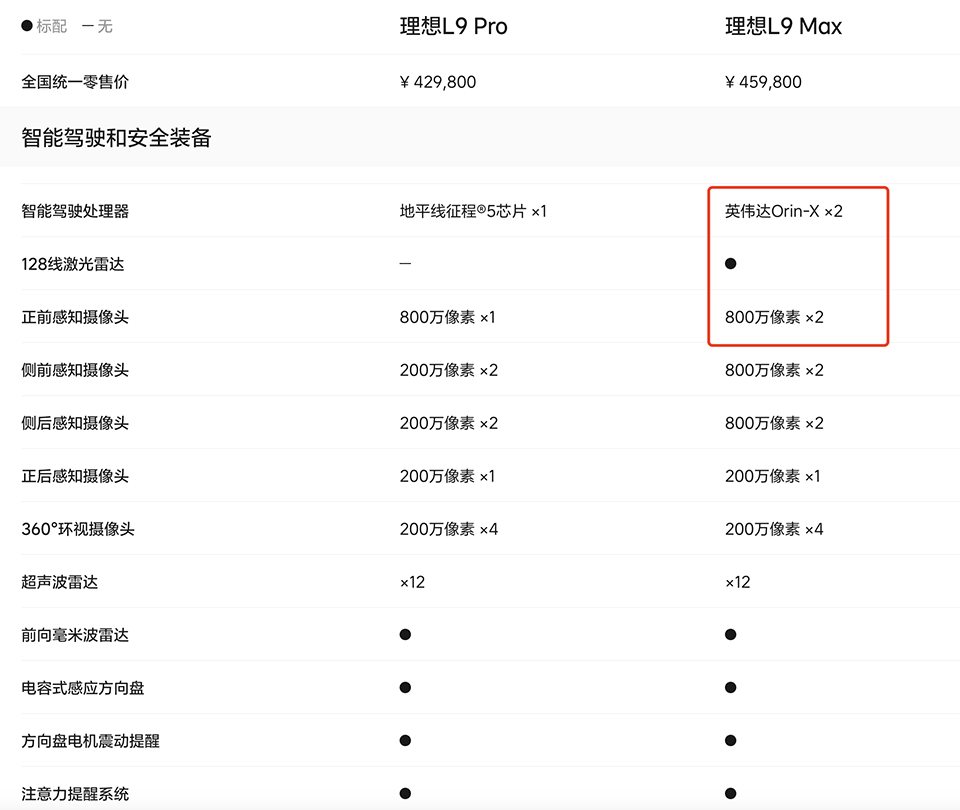Viewport: 960px width, 810px height.
Task: Click Pro's dot for 注意力提醒系统
Action: click(x=405, y=793)
